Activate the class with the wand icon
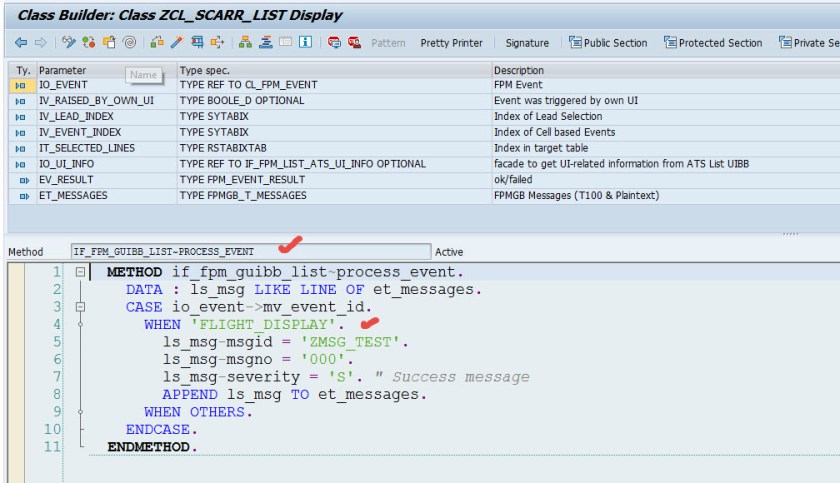Viewport: 840px width, 483px height. 177,42
